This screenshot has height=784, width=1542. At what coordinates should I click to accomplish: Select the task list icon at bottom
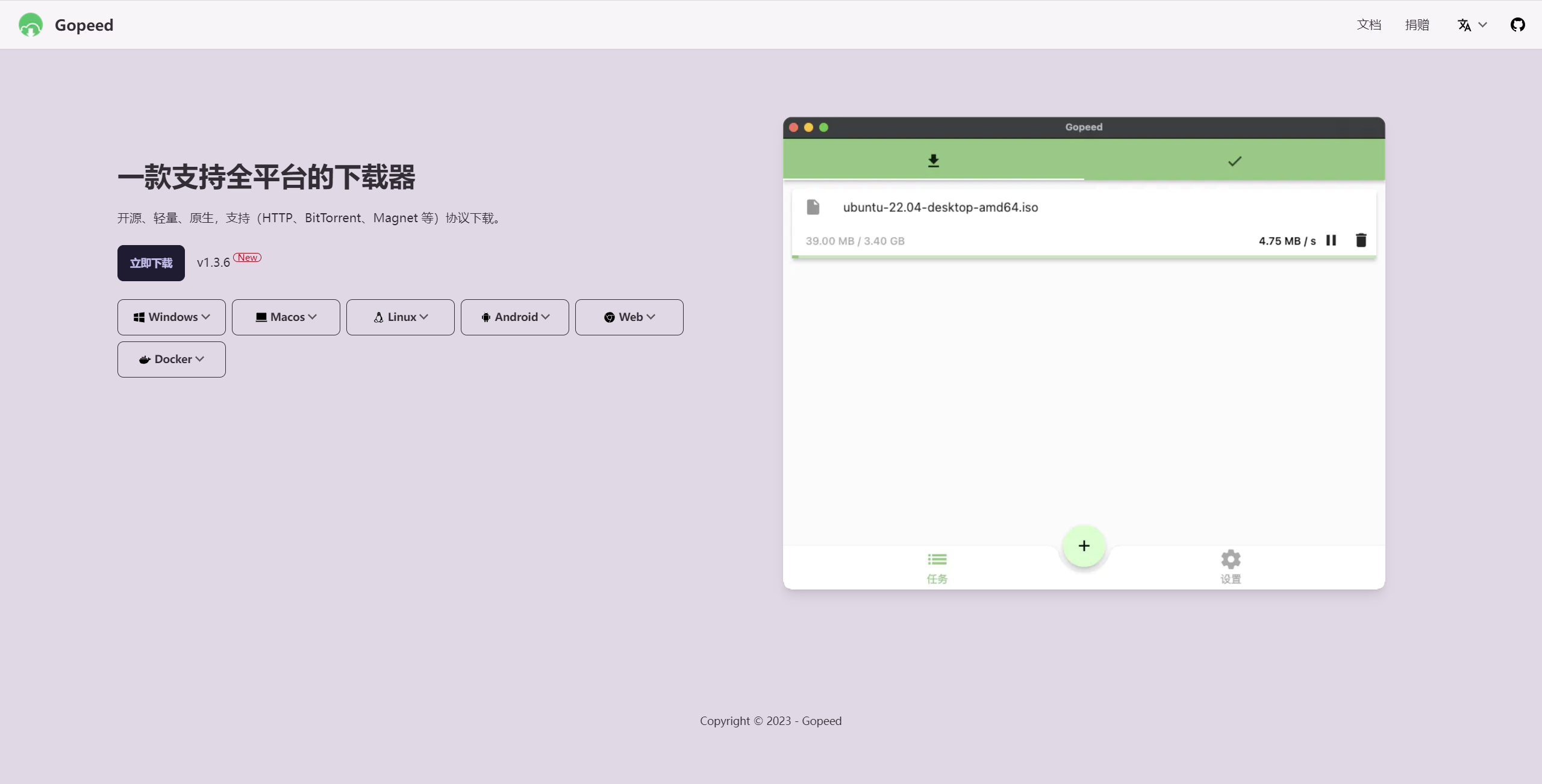point(937,560)
